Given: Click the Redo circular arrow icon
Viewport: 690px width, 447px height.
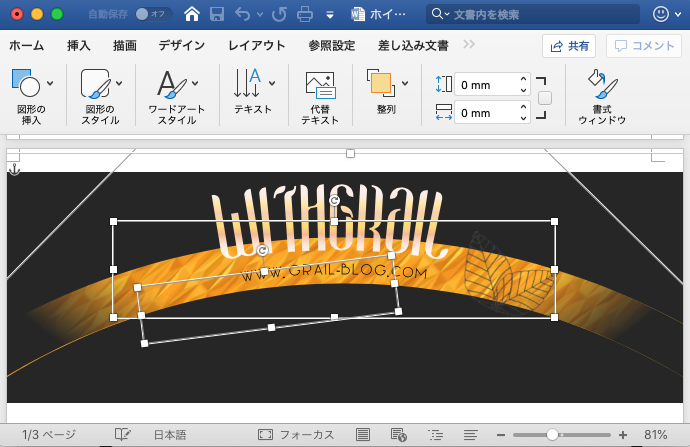Looking at the screenshot, I should (279, 15).
